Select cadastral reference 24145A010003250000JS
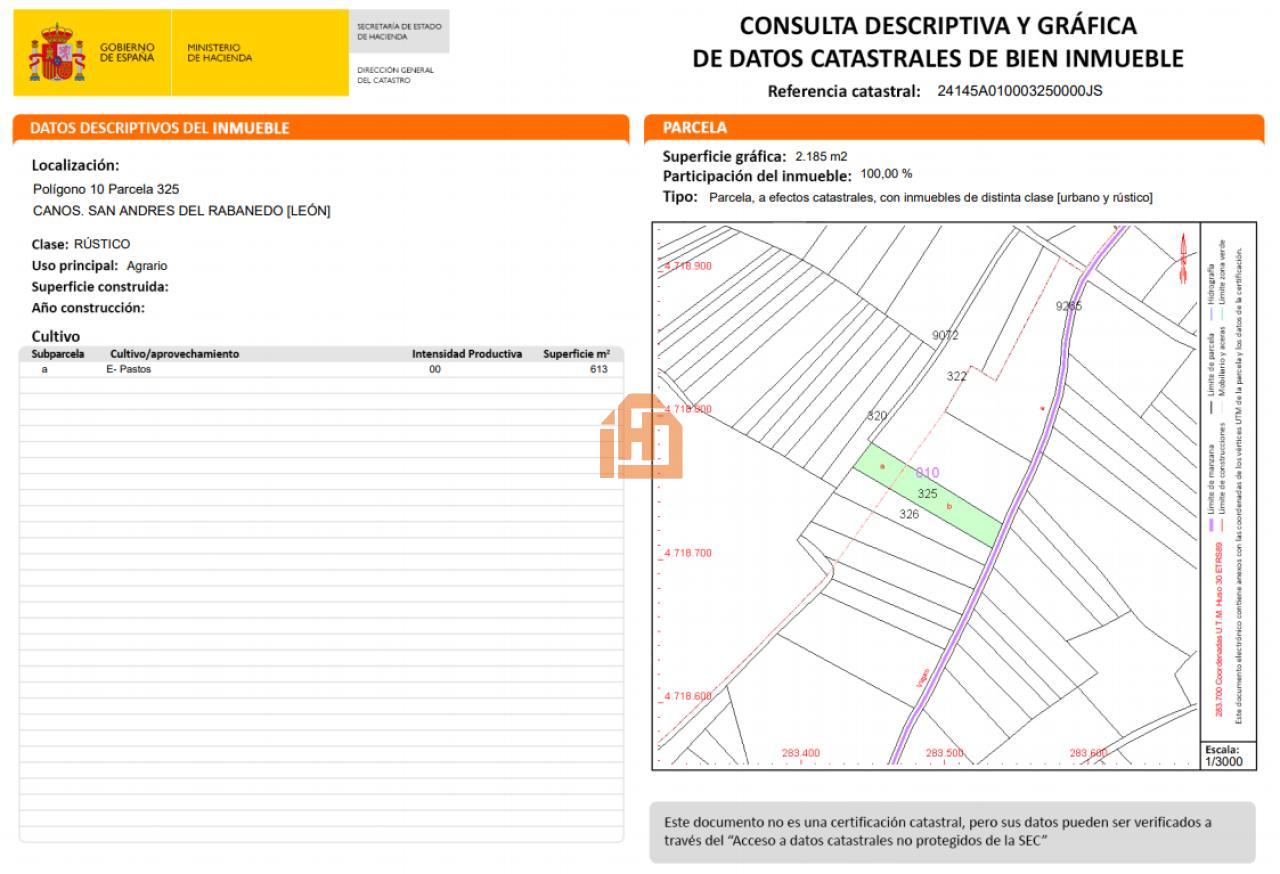Viewport: 1280px width, 874px height. [1020, 90]
